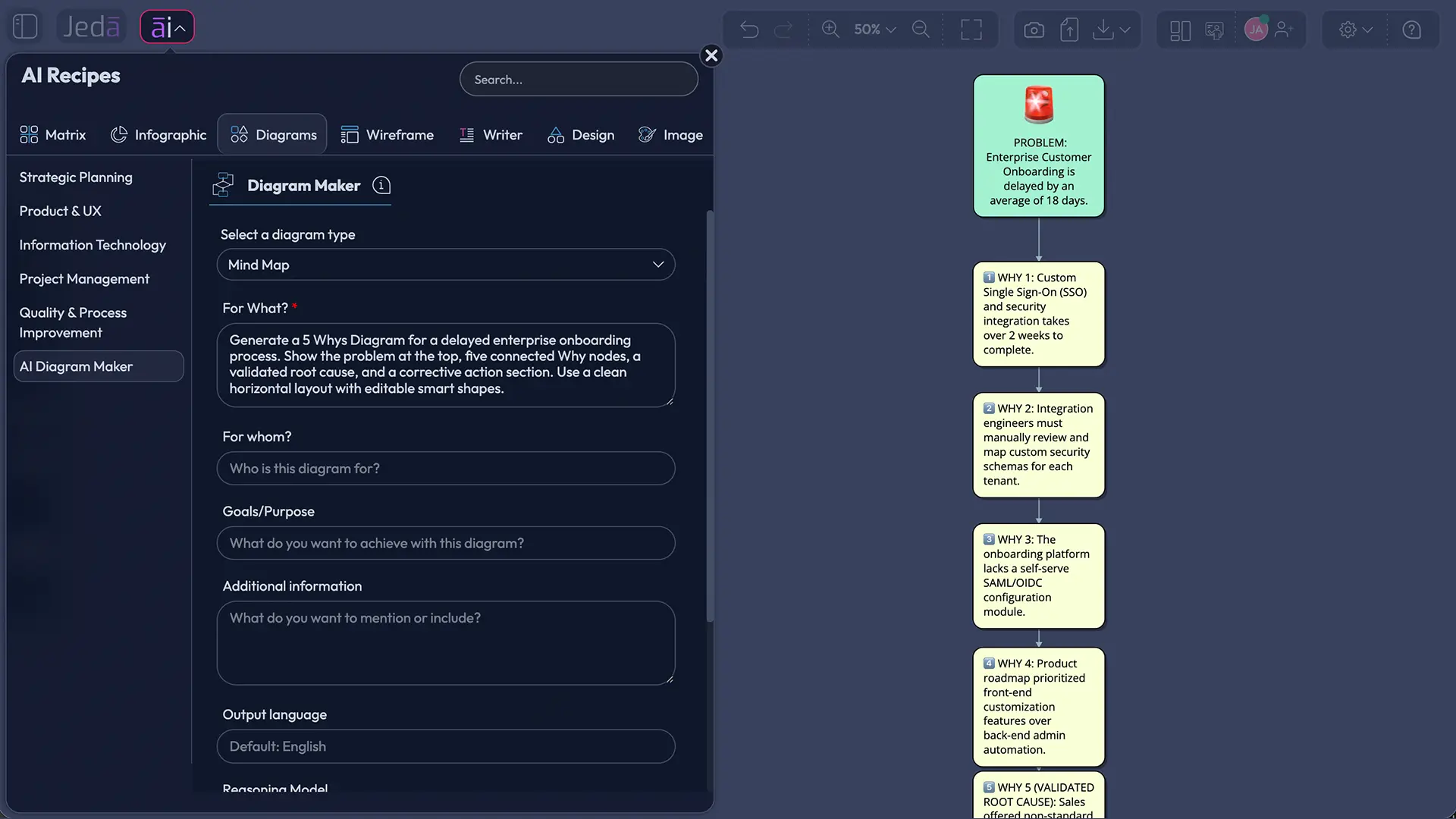Open the Mind Map diagram type dropdown
The width and height of the screenshot is (1456, 819).
pos(446,265)
